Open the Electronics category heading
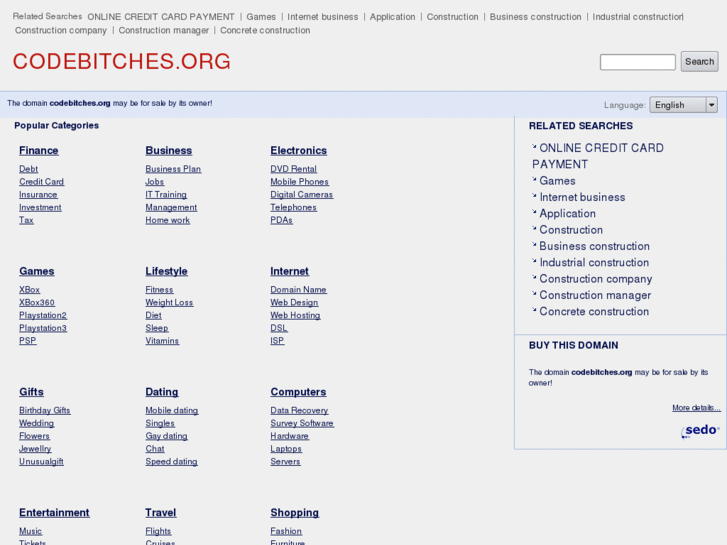Image resolution: width=727 pixels, height=545 pixels. pos(299,151)
